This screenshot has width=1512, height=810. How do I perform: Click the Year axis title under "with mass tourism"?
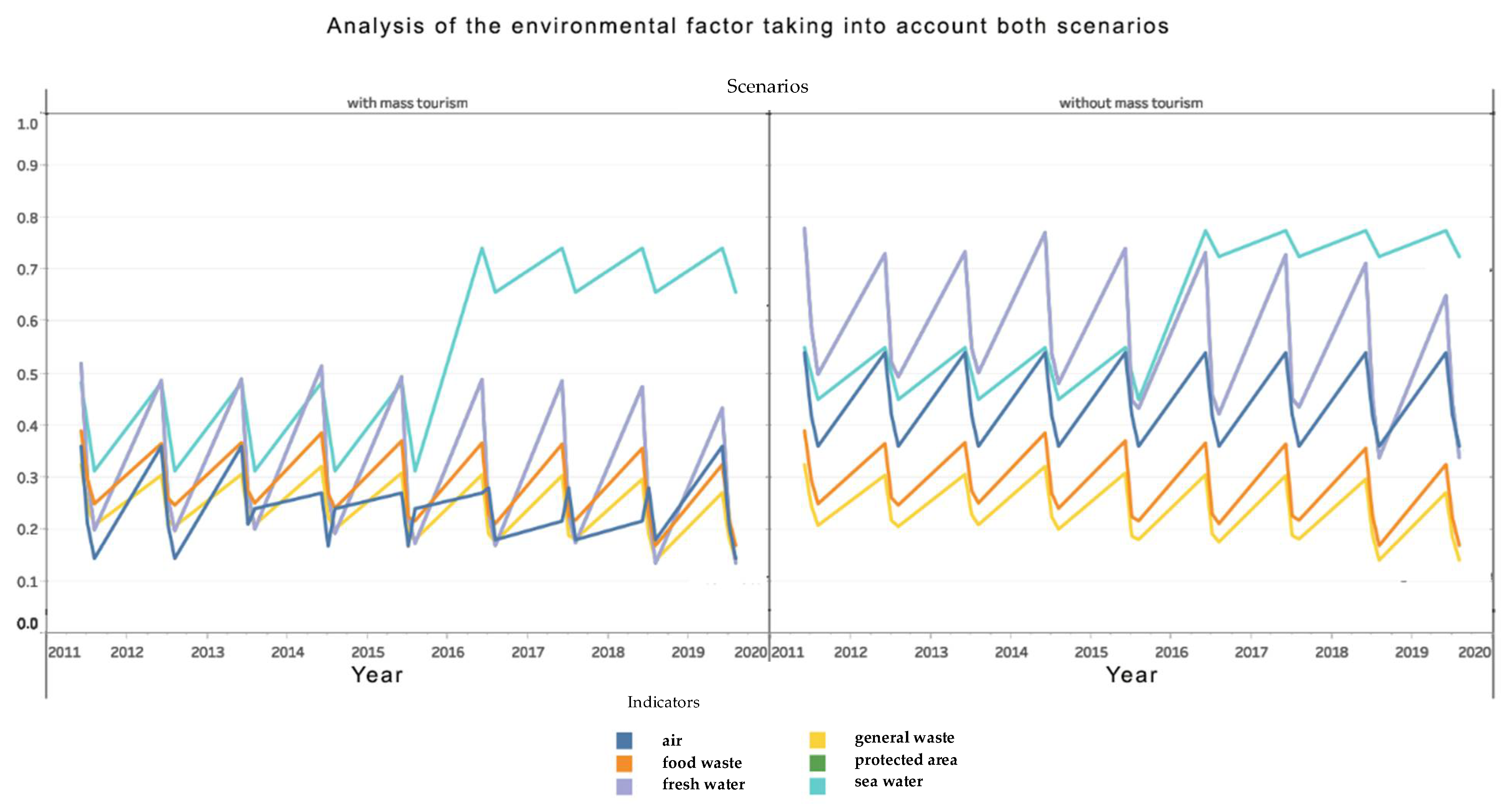click(x=377, y=675)
